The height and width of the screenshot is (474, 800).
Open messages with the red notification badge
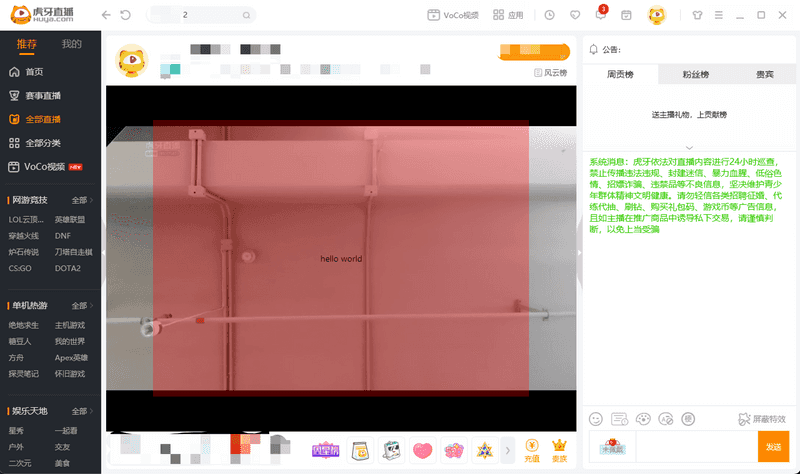pos(600,16)
